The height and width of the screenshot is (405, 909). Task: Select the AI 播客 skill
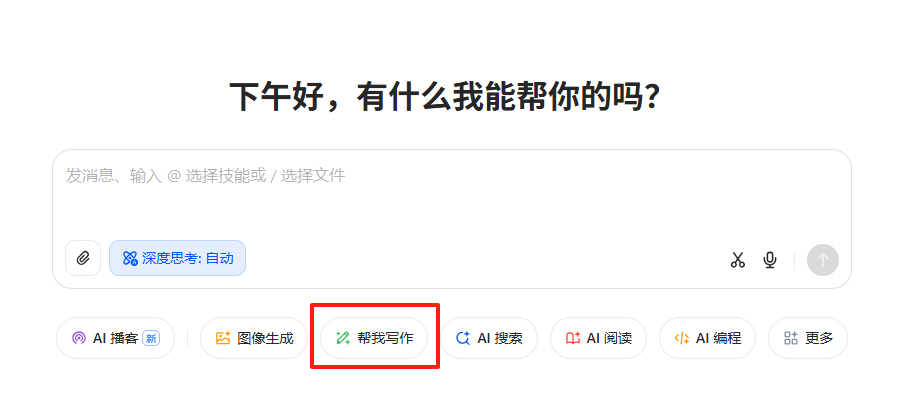click(x=115, y=338)
